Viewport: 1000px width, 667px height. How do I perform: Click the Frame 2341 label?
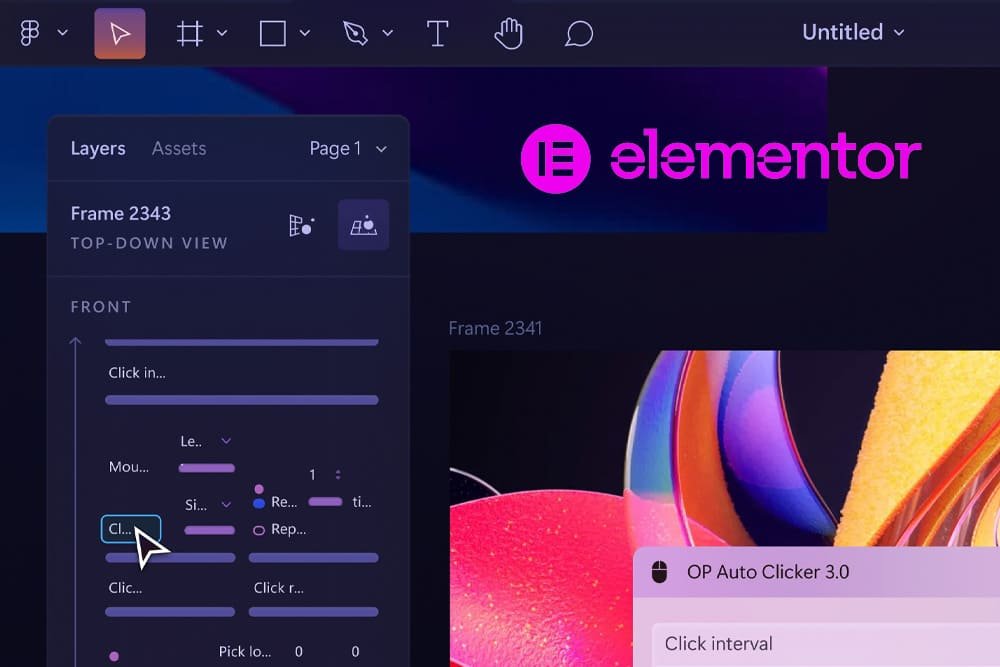[495, 328]
